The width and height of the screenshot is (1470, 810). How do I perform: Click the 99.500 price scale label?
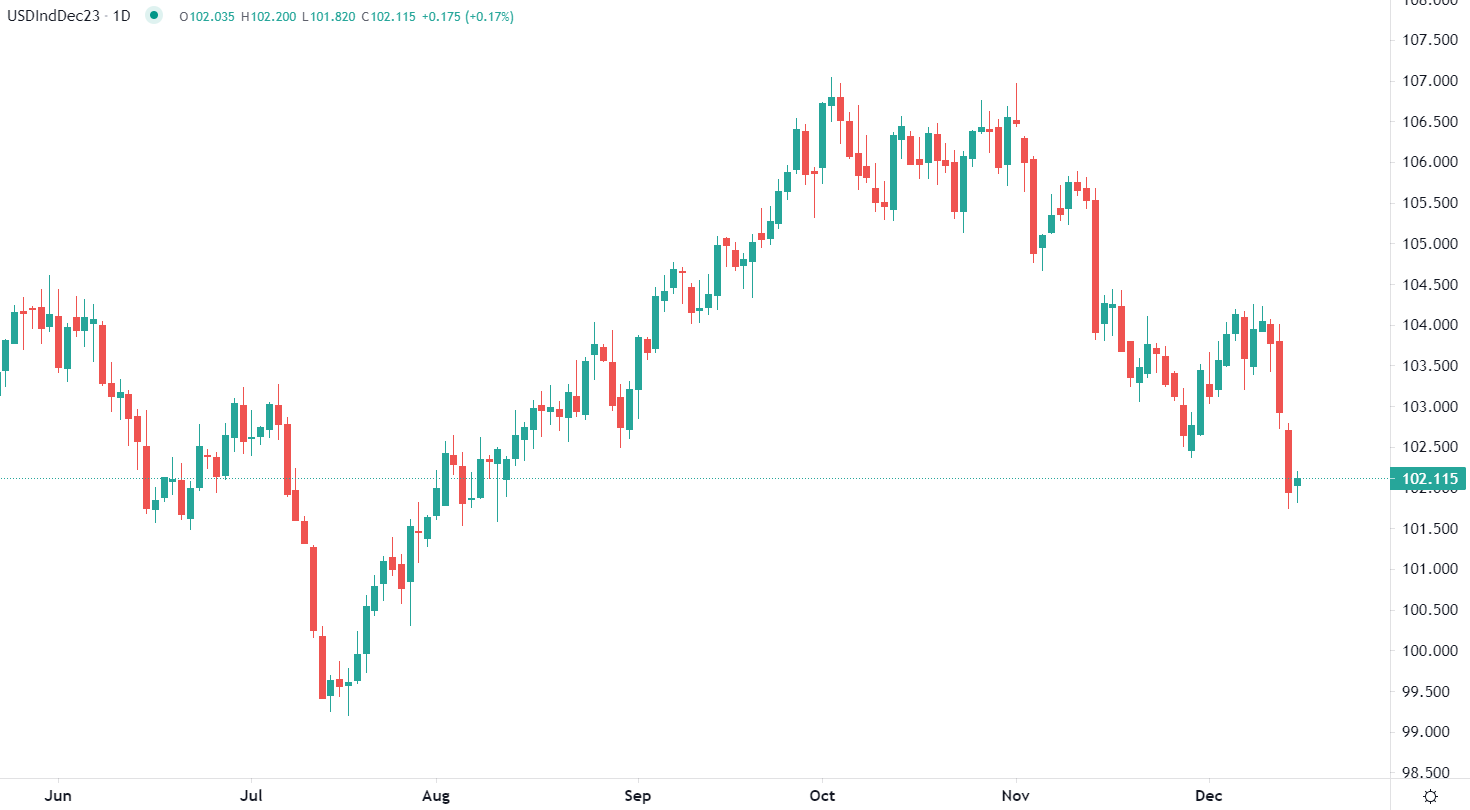[1430, 692]
